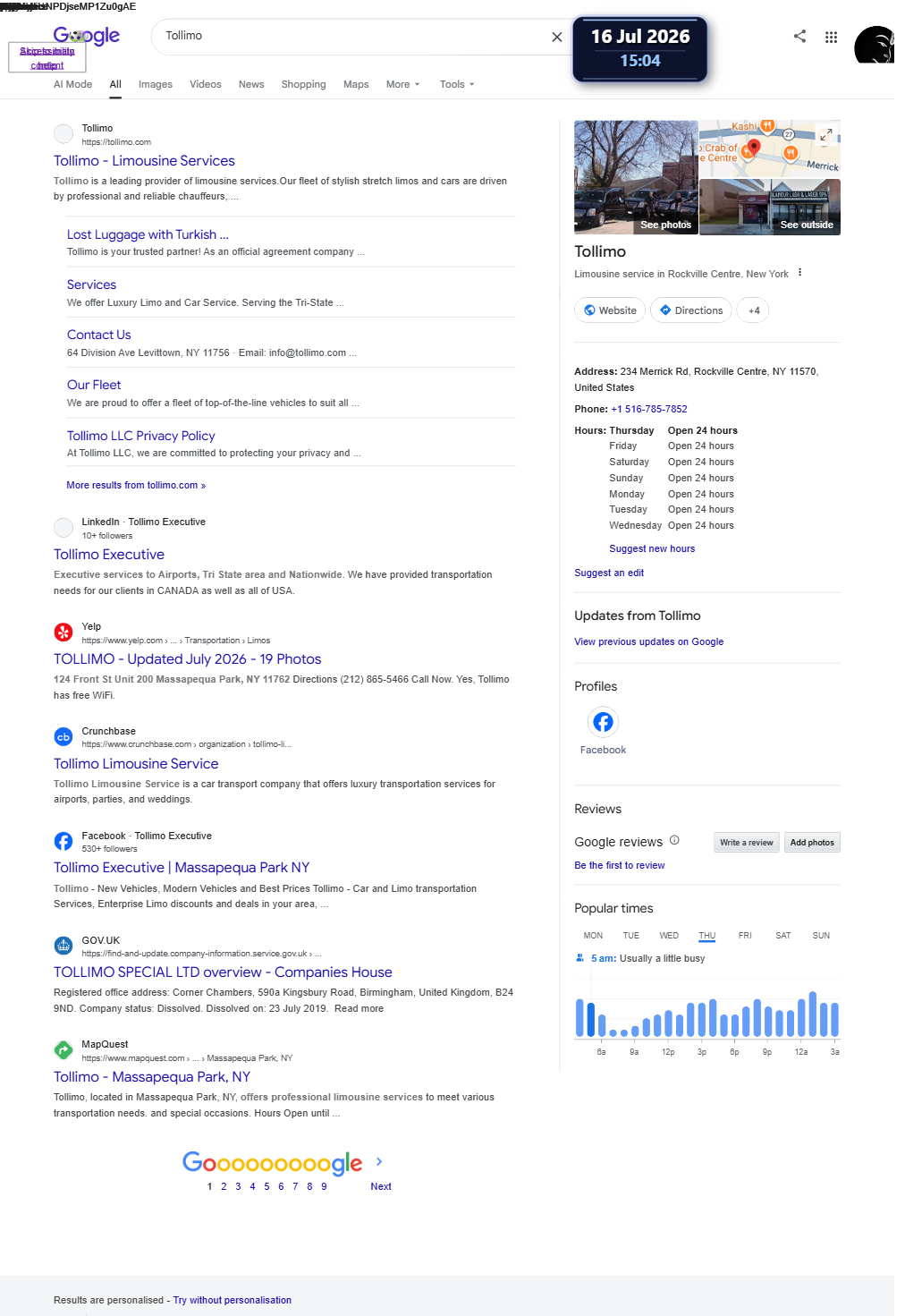Open See photos thumbnail
Screen dimensions: 905x1316
[636, 177]
